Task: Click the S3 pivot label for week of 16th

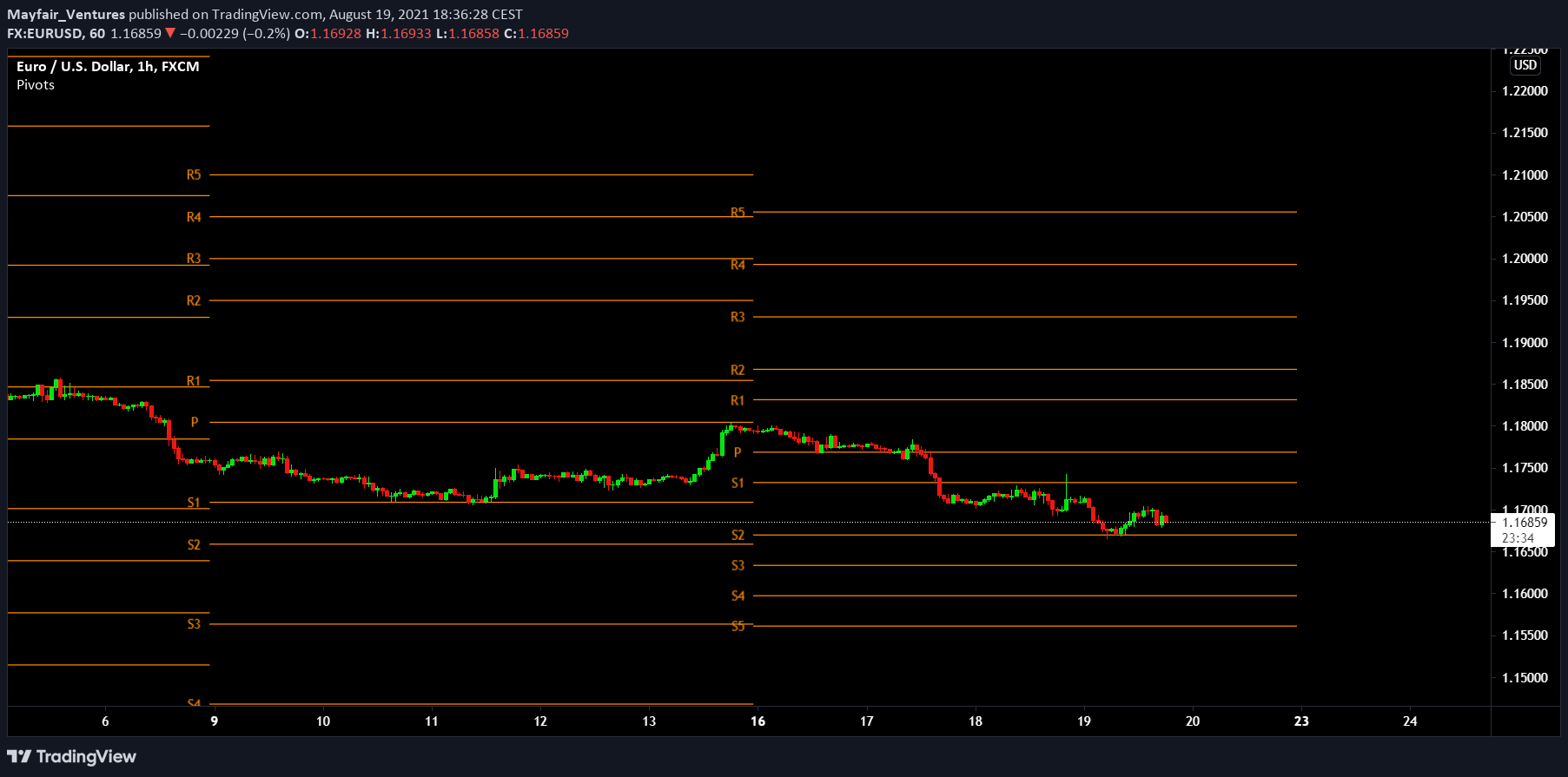Action: tap(738, 566)
